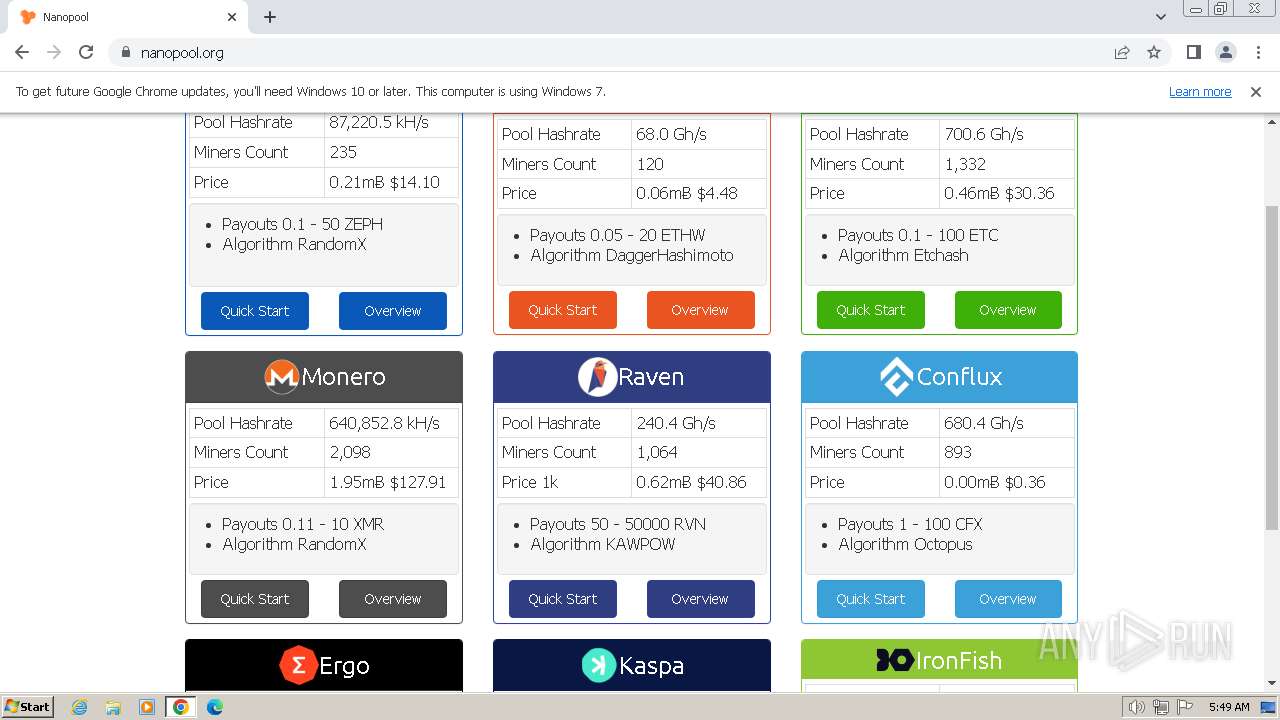Open Chrome three-dot menu
Image resolution: width=1280 pixels, height=720 pixels.
pyautogui.click(x=1258, y=52)
